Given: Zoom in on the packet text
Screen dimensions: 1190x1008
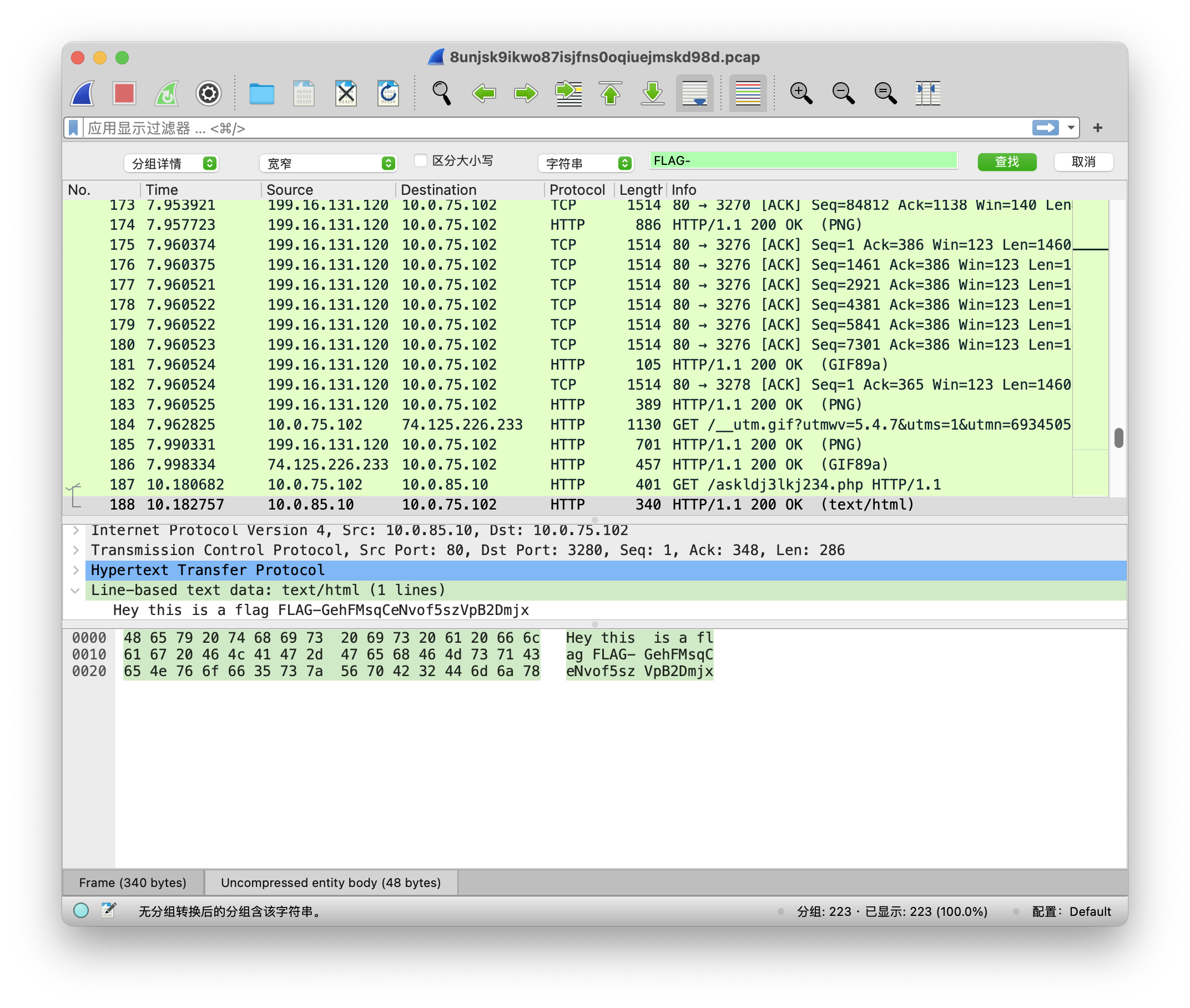Looking at the screenshot, I should click(801, 93).
